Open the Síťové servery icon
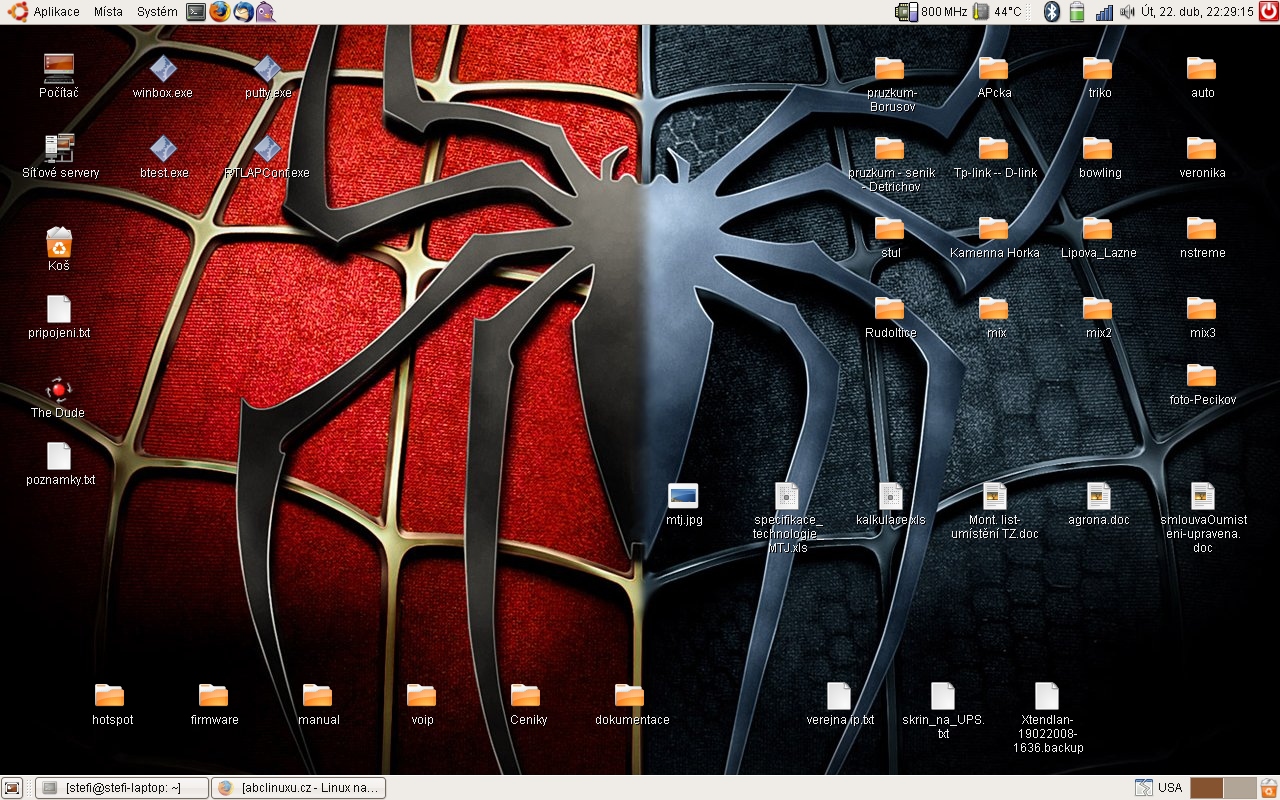 61,157
